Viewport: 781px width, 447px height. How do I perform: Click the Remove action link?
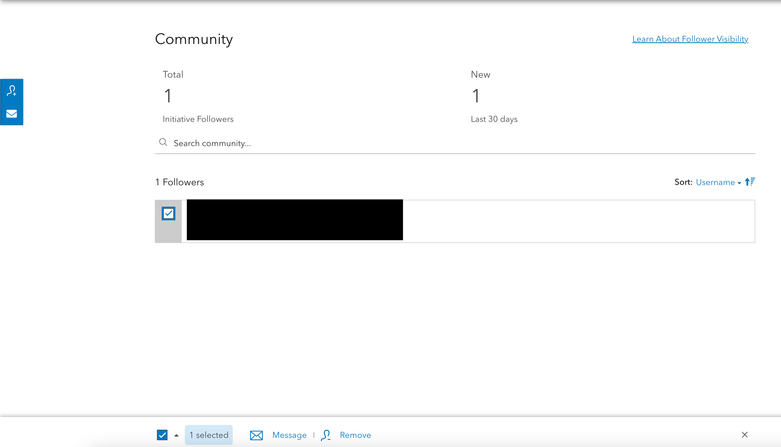(355, 435)
